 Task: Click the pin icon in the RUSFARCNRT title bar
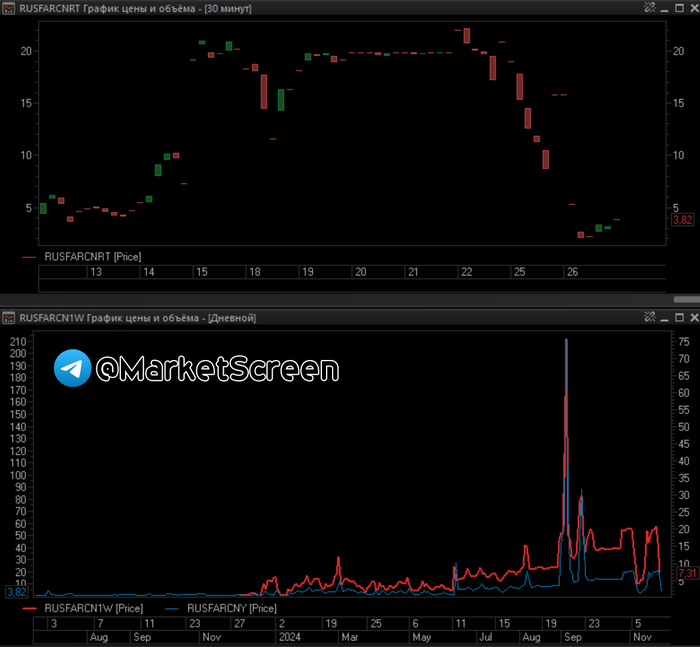(x=650, y=7)
